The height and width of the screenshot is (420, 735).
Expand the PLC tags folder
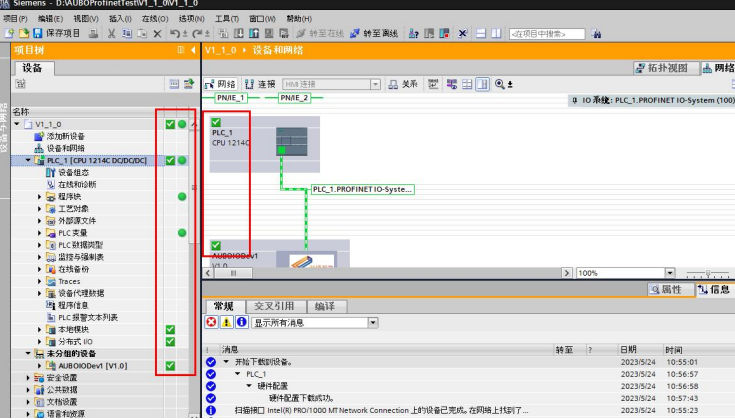click(x=39, y=233)
